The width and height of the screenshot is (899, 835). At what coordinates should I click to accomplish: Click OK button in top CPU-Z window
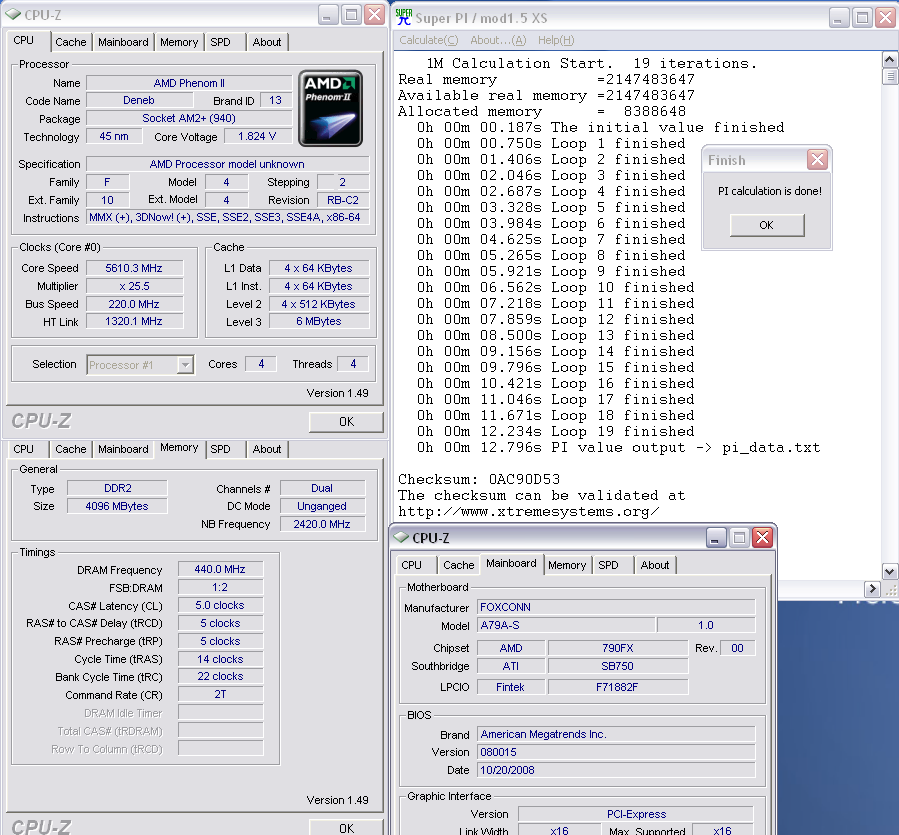click(346, 422)
